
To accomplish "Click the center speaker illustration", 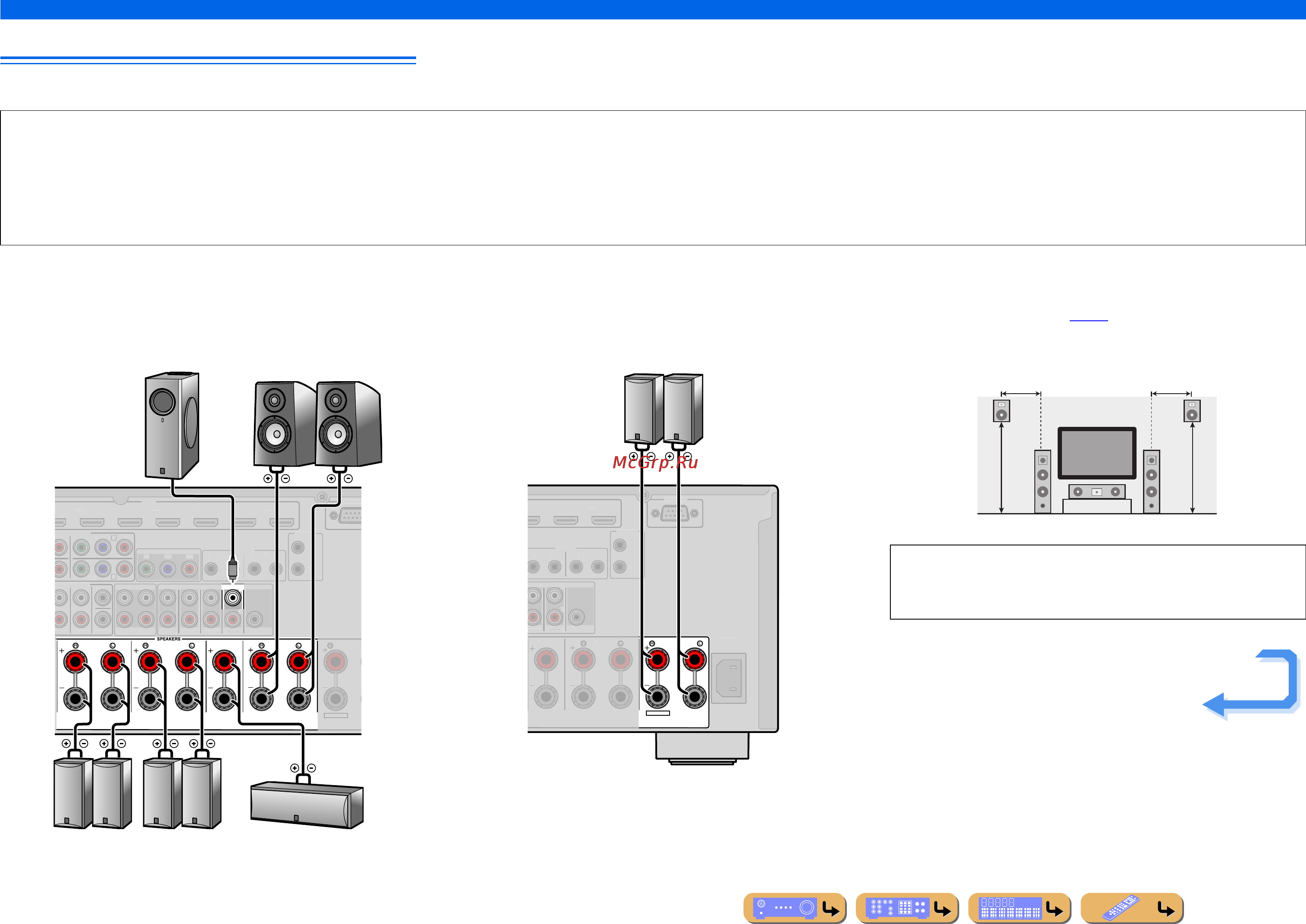I will [307, 805].
